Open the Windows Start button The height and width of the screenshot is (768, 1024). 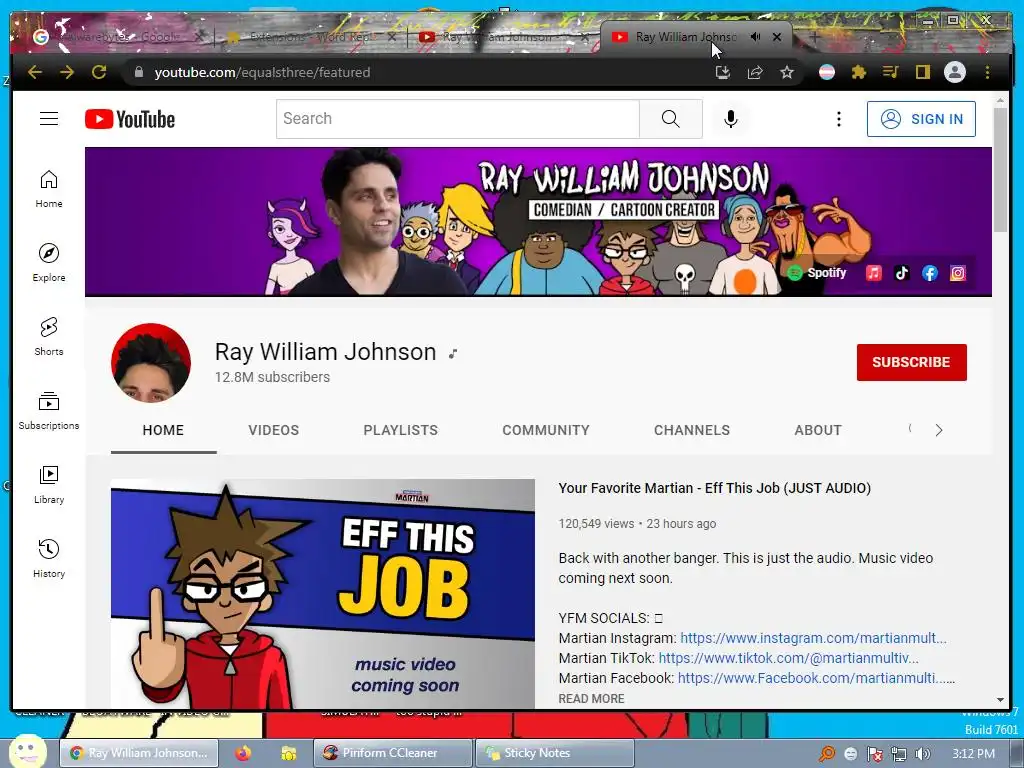tap(27, 751)
